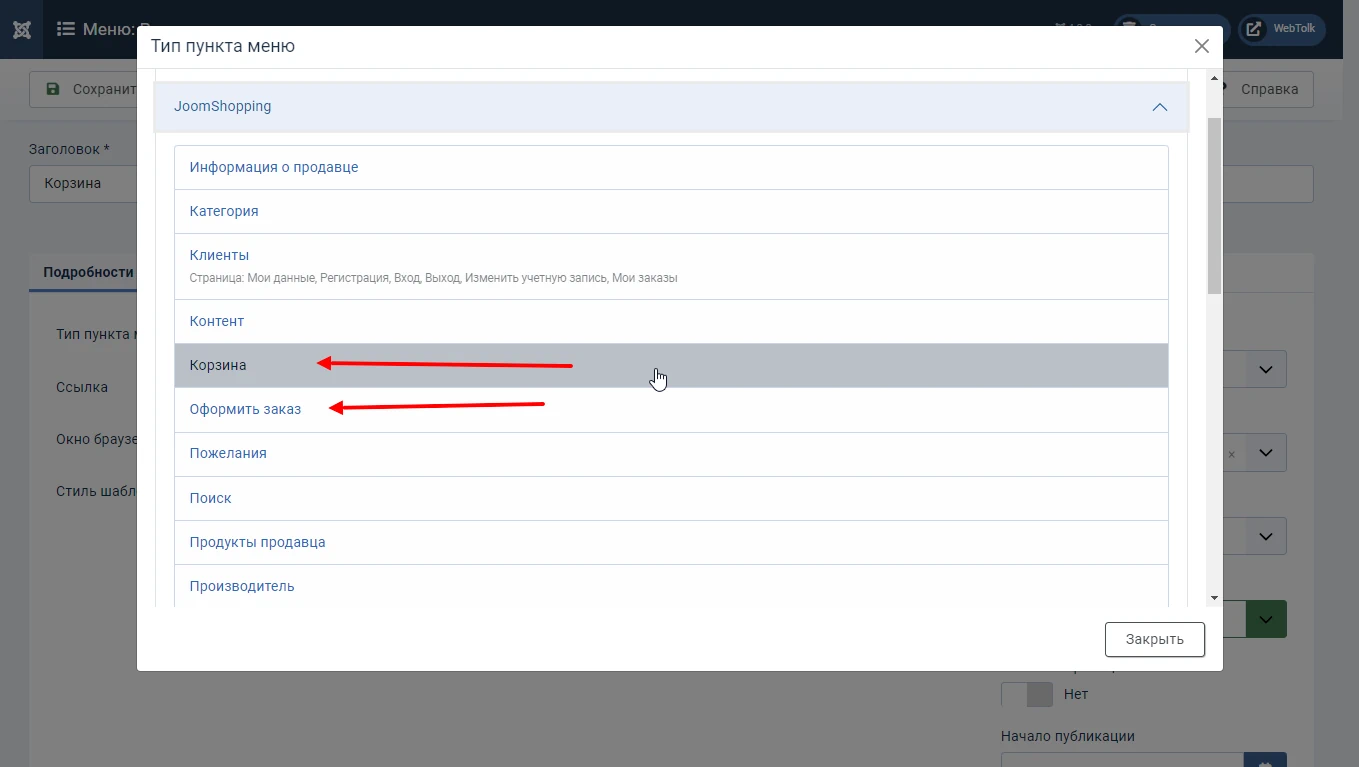Viewport: 1359px width, 767px height.
Task: Toggle the 'Нет' switch
Action: (1027, 694)
